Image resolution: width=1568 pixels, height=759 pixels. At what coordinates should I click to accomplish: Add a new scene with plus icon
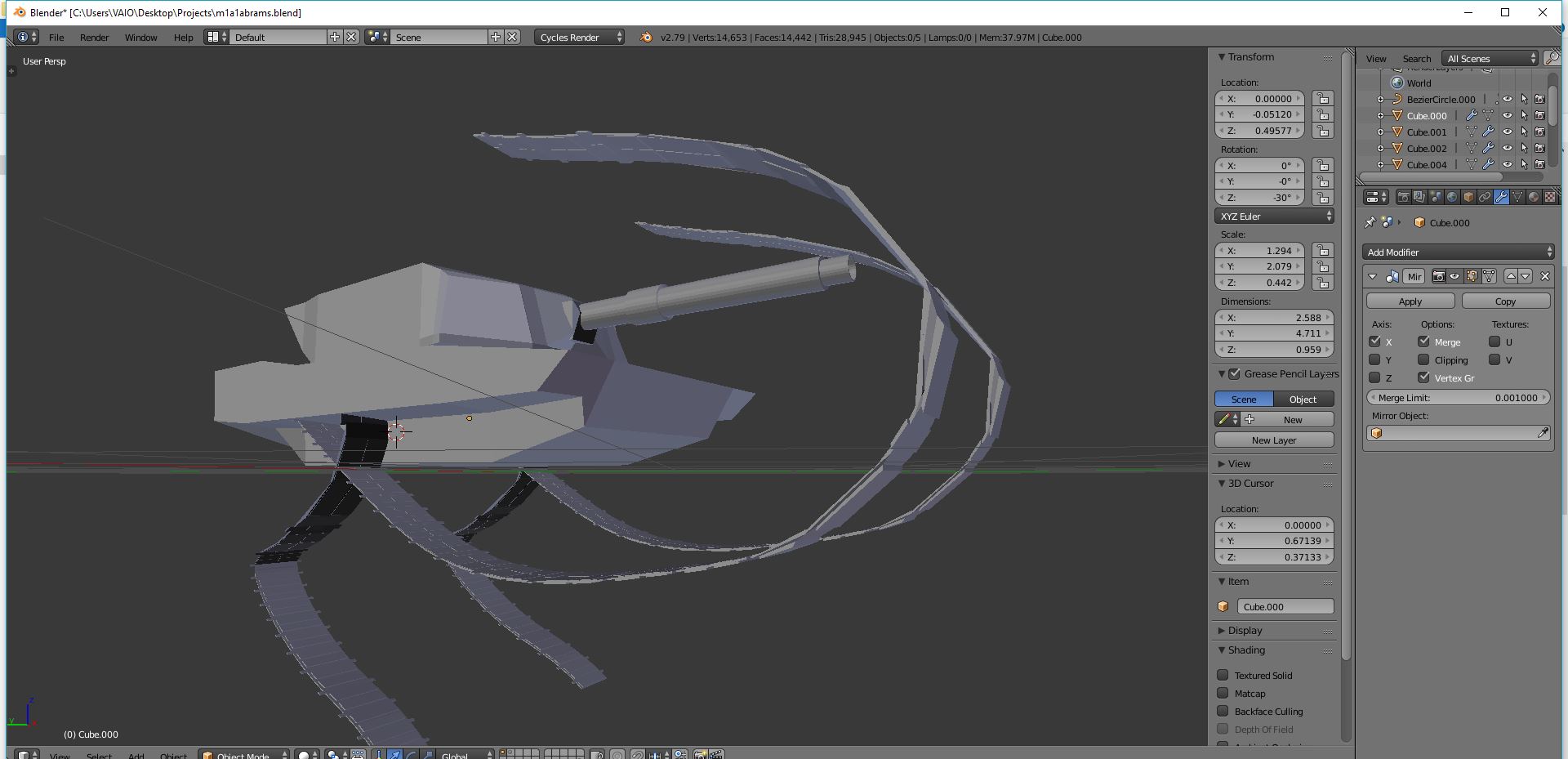pos(496,37)
